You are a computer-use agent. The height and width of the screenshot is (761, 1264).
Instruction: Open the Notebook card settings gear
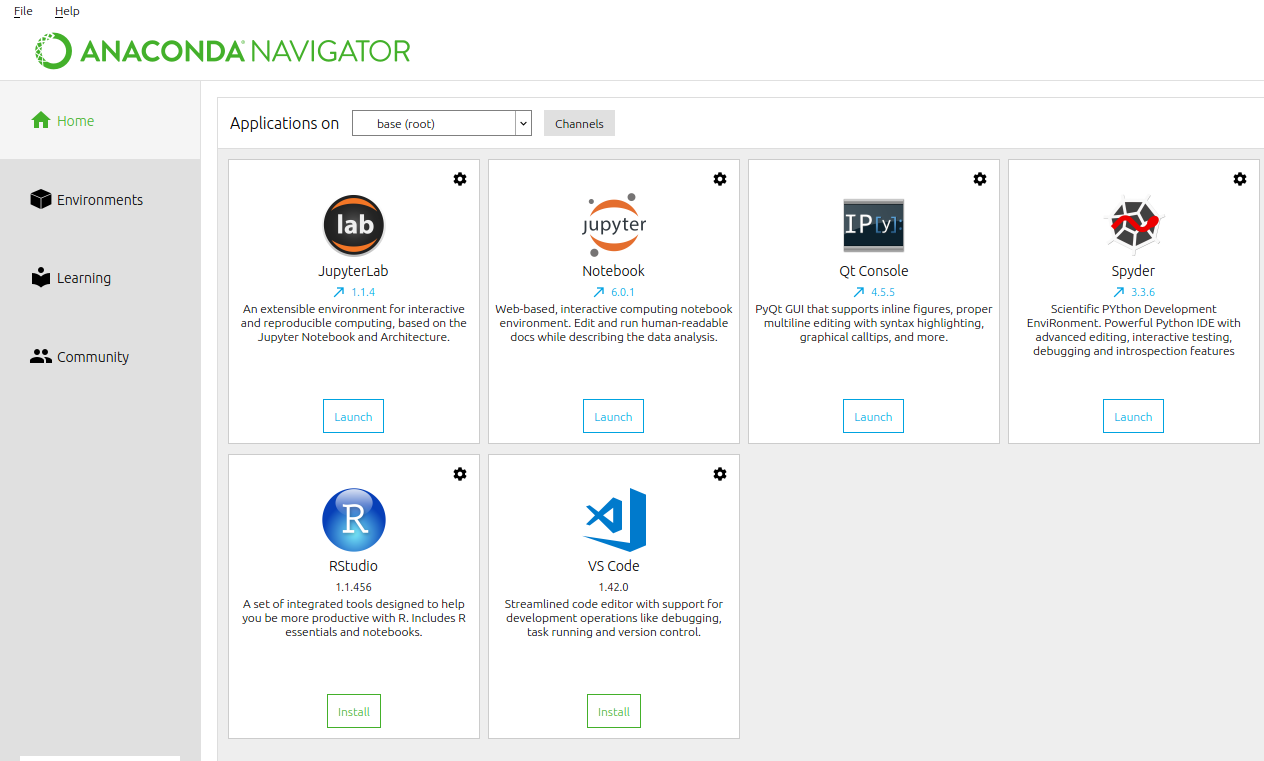click(x=720, y=179)
